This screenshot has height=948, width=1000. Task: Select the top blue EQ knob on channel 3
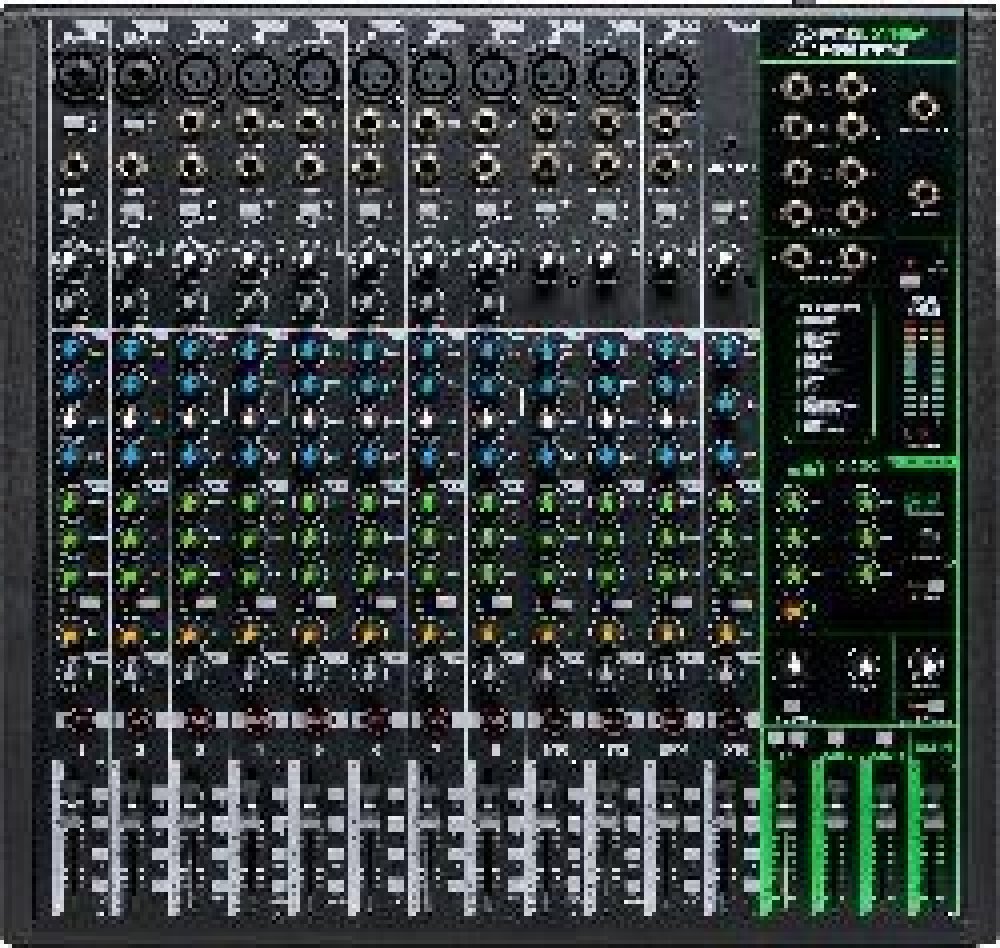(x=189, y=349)
